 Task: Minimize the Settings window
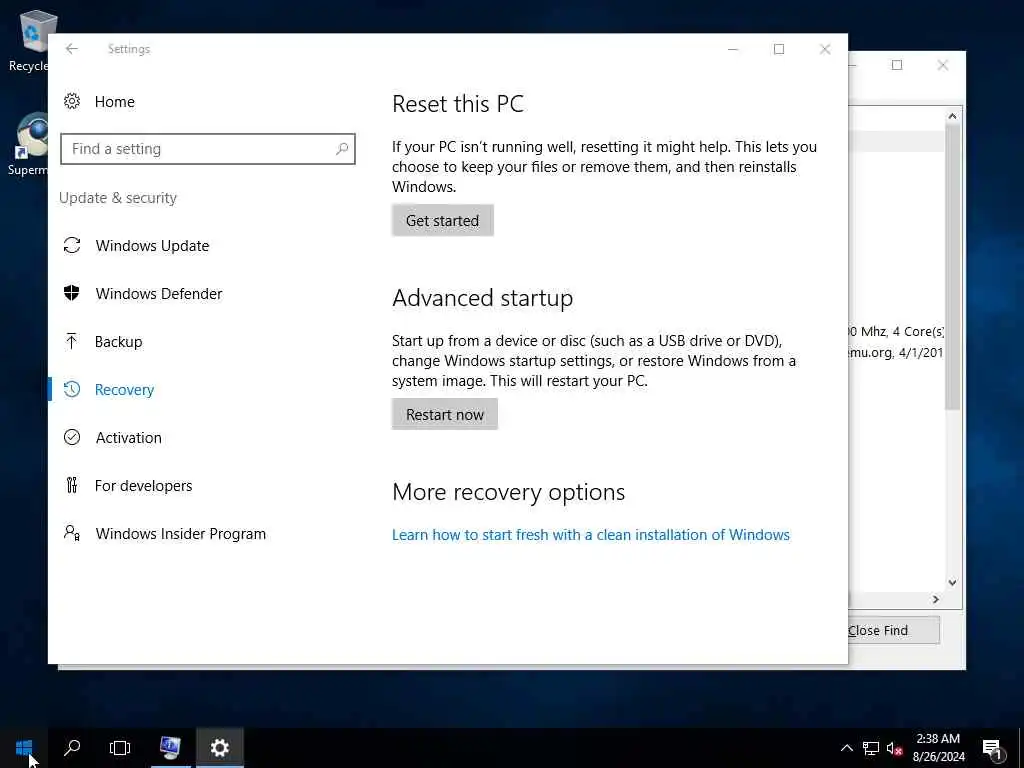click(x=733, y=49)
